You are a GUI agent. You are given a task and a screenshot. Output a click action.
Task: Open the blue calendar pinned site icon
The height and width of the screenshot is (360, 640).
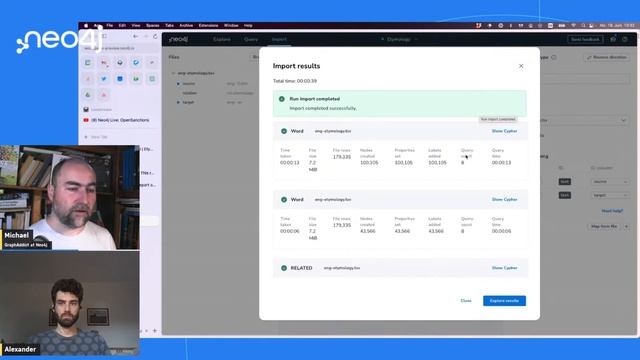120,79
